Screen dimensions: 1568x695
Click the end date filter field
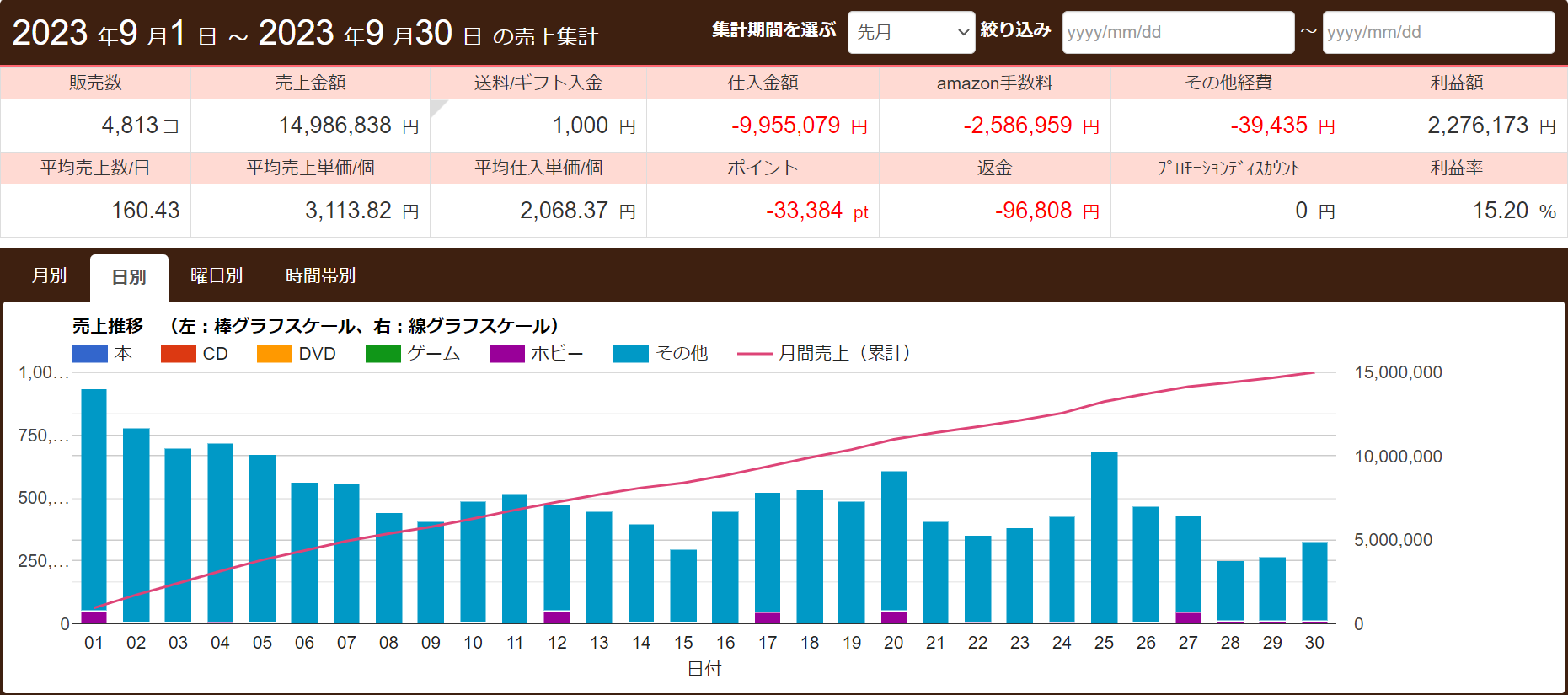1437,32
